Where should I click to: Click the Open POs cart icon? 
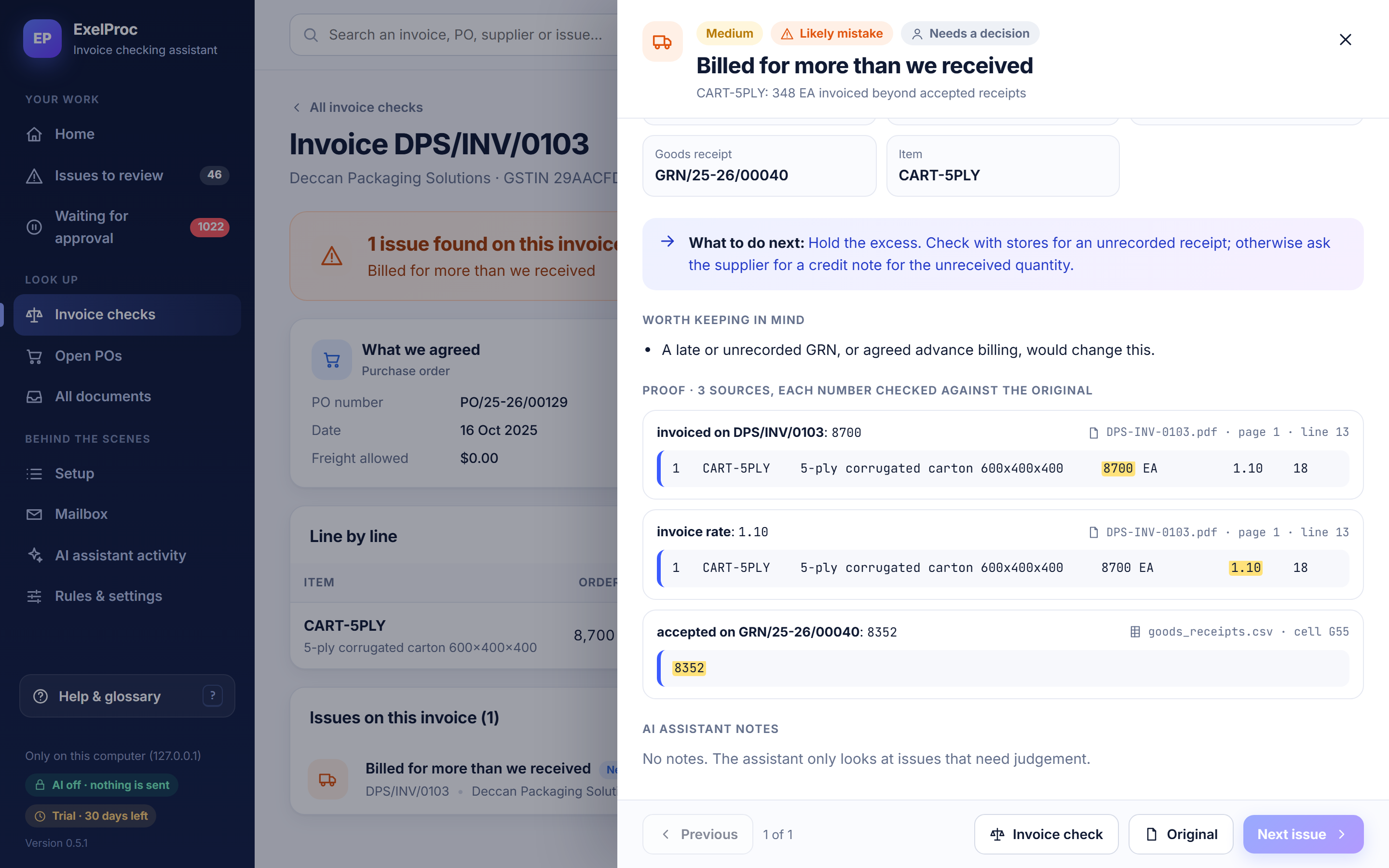[34, 356]
